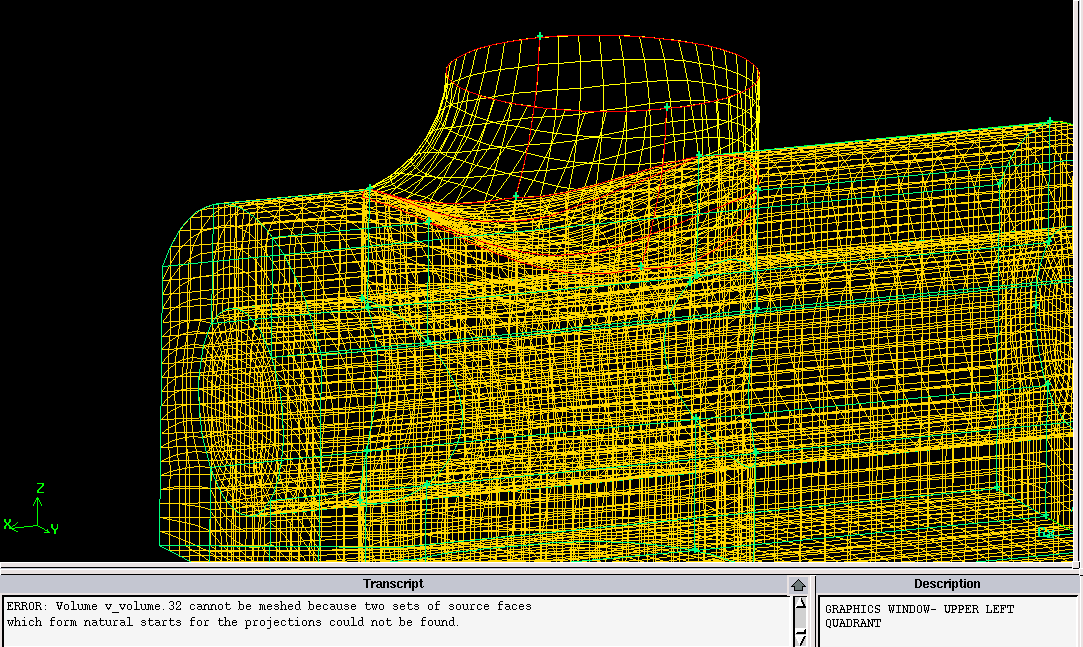Click the X axis label on the triad

click(x=7, y=524)
